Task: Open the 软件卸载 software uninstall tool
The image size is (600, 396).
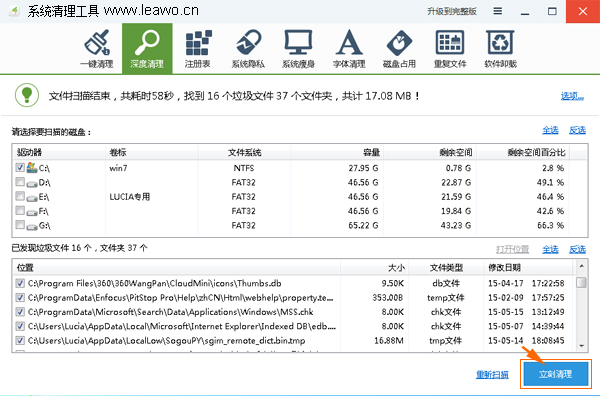Action: click(501, 49)
